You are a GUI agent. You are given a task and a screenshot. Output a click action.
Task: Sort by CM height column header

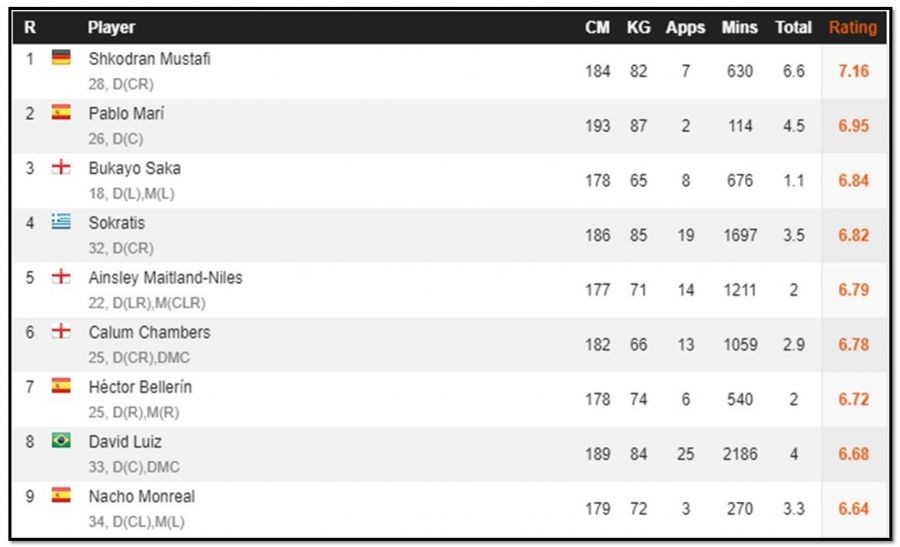point(598,28)
